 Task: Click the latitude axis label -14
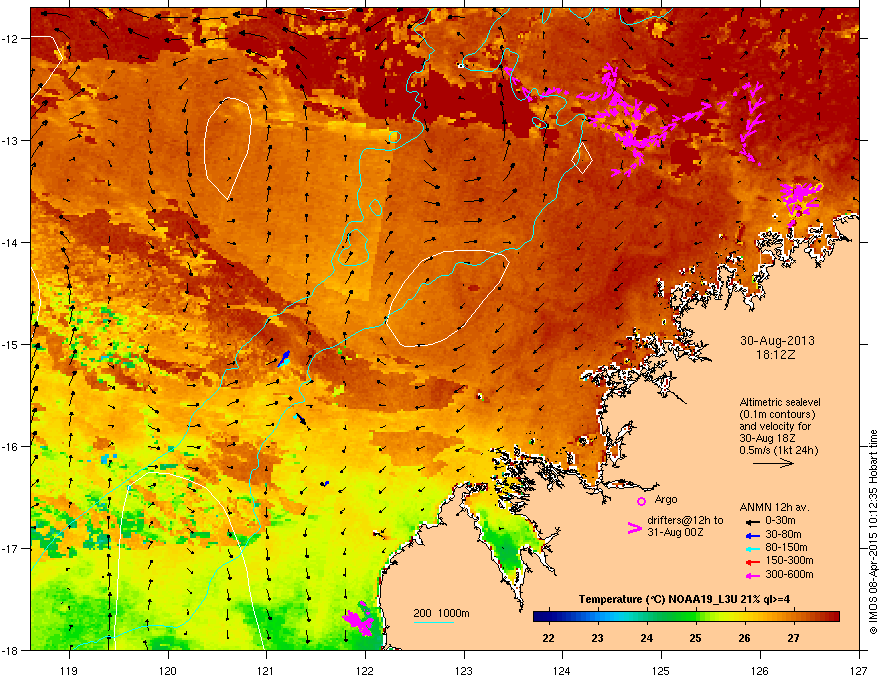point(10,242)
